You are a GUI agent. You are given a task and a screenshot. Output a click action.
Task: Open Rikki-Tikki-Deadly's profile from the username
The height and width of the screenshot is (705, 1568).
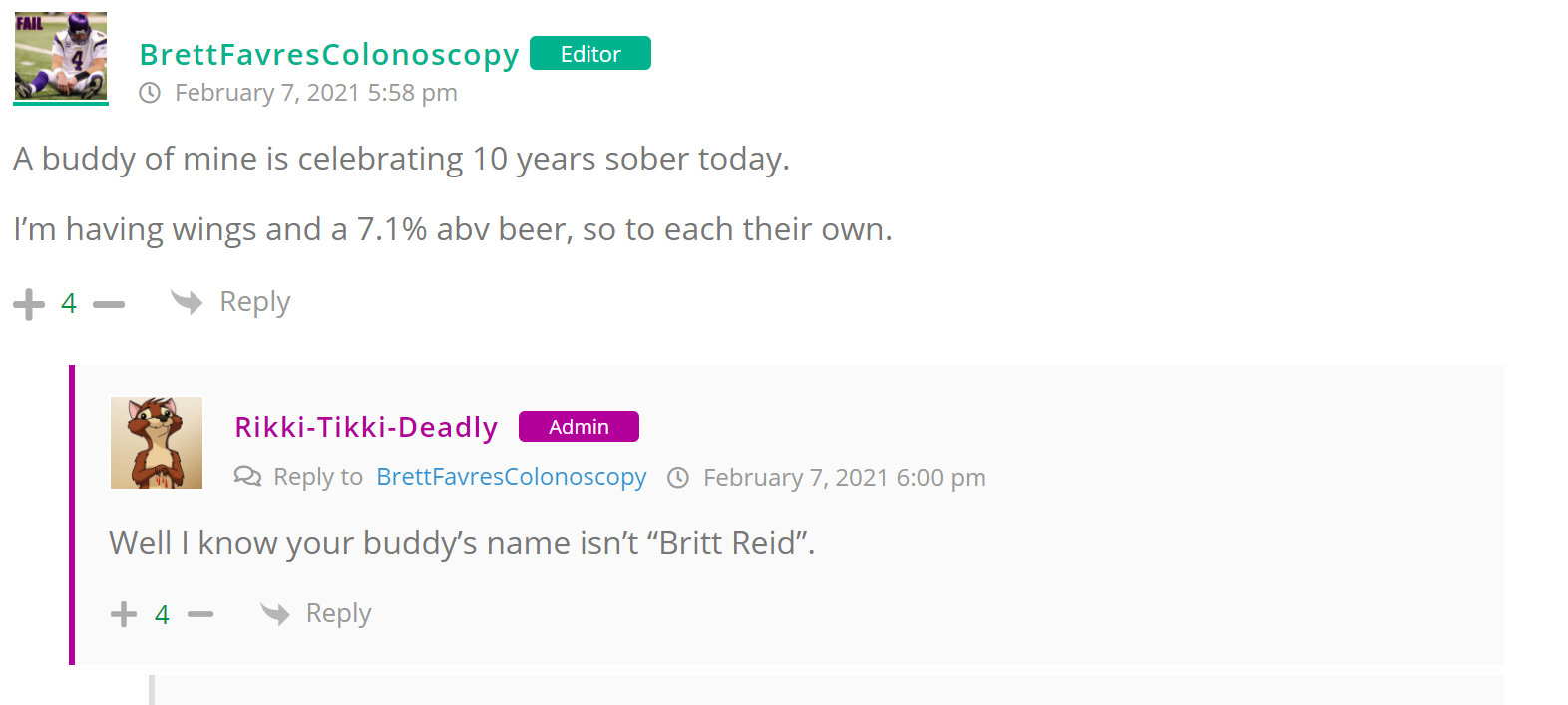tap(366, 427)
